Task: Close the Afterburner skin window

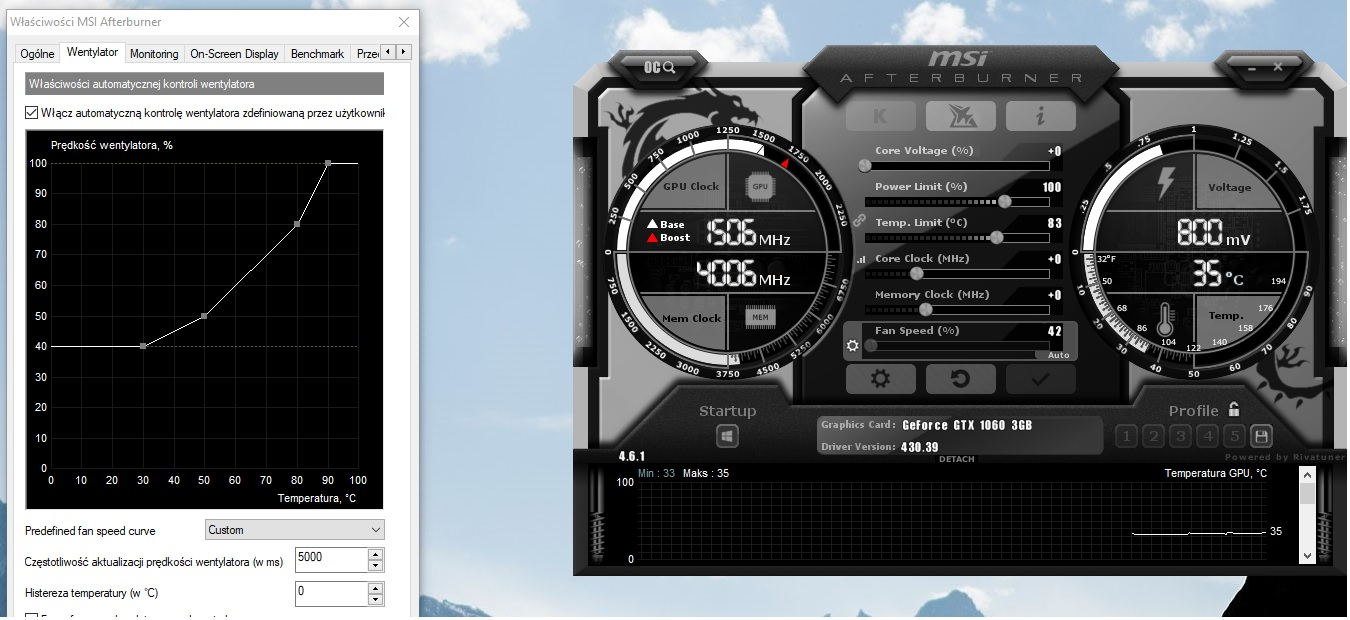Action: pyautogui.click(x=1277, y=67)
